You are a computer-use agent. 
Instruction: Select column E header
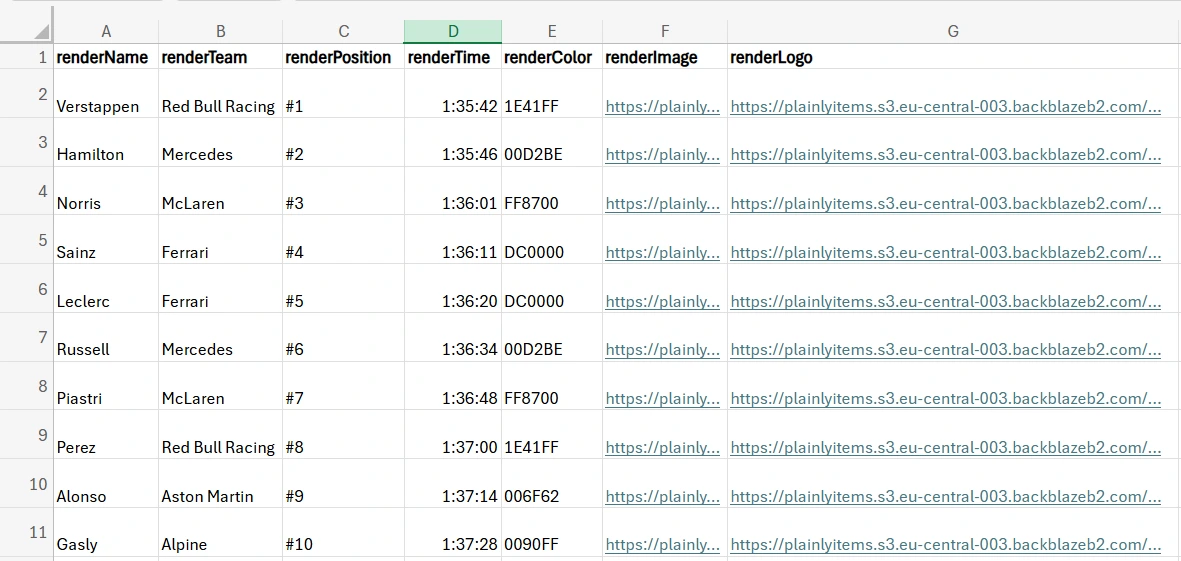pyautogui.click(x=552, y=32)
